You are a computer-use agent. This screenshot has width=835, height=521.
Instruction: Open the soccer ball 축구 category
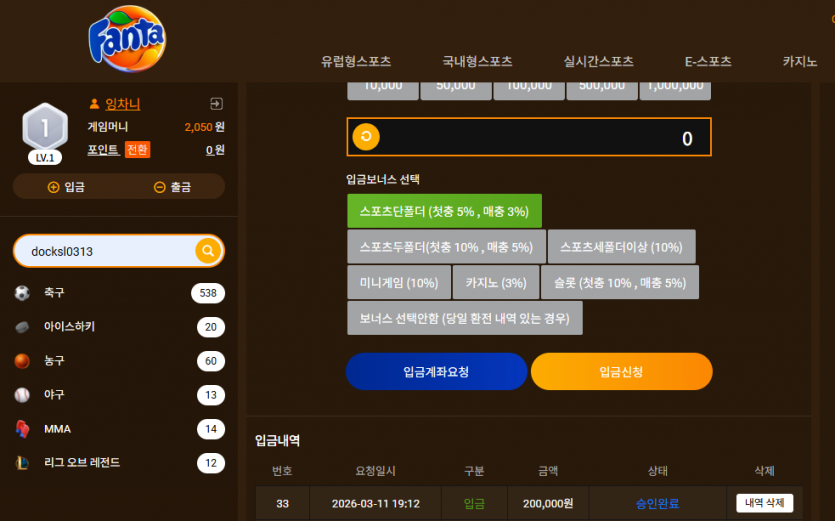[x=119, y=293]
